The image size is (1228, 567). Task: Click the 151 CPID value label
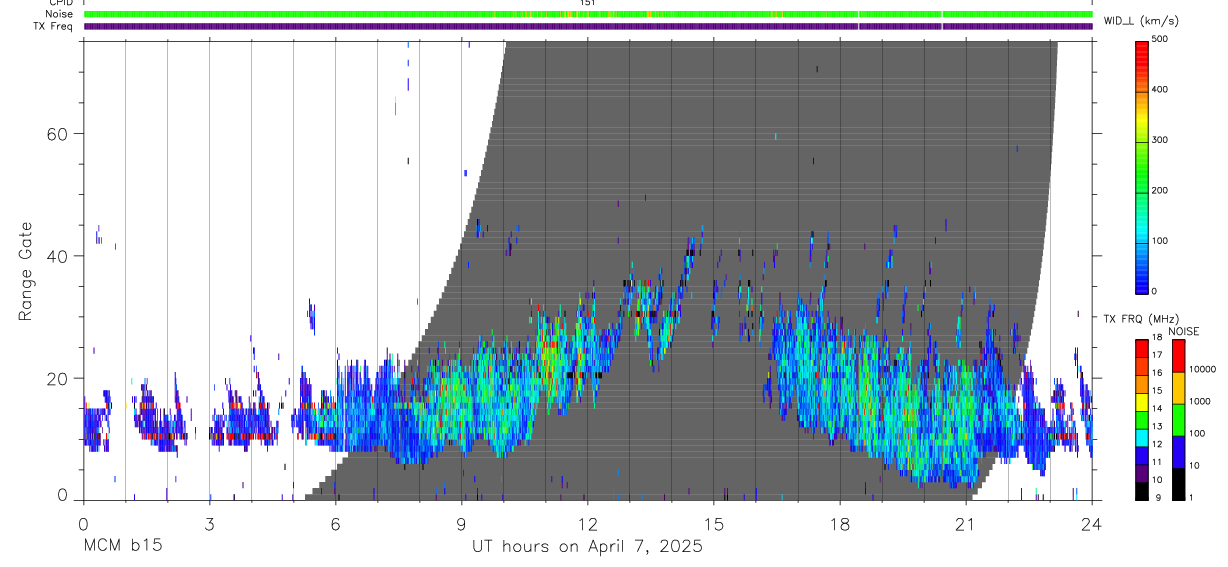pyautogui.click(x=588, y=3)
